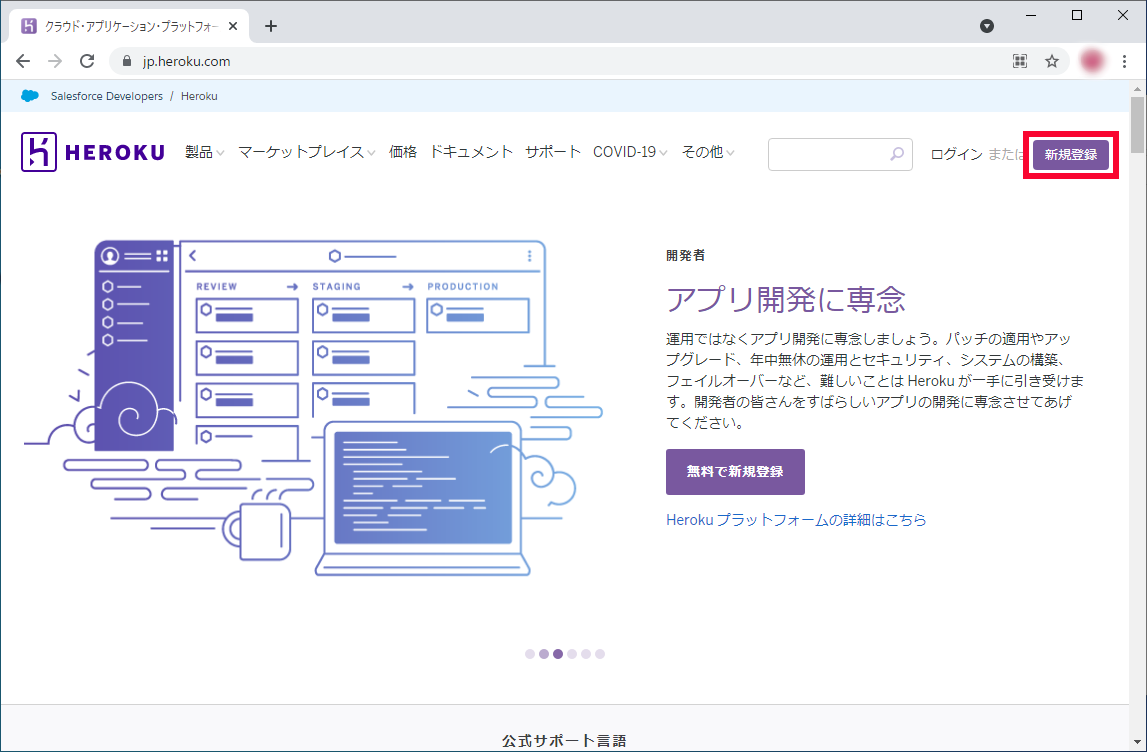Expand the マーケットプレイス dropdown
Viewport: 1147px width, 752px height.
click(x=306, y=153)
